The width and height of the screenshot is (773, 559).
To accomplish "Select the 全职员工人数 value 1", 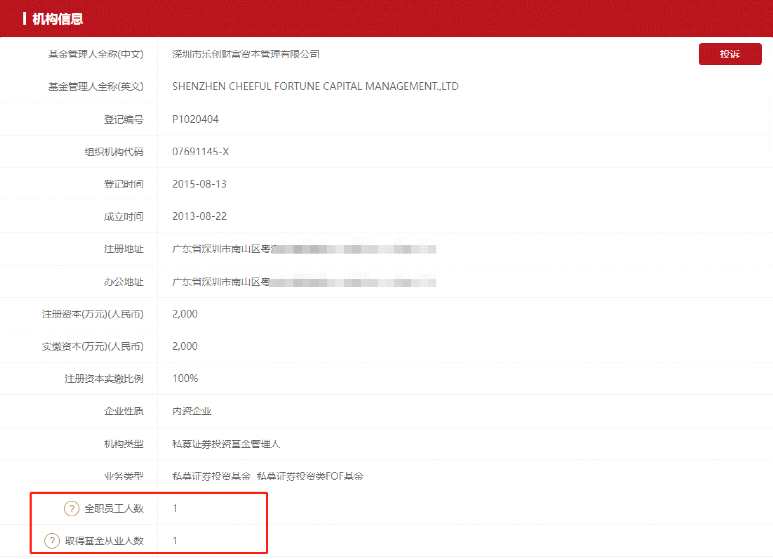I will pyautogui.click(x=175, y=508).
